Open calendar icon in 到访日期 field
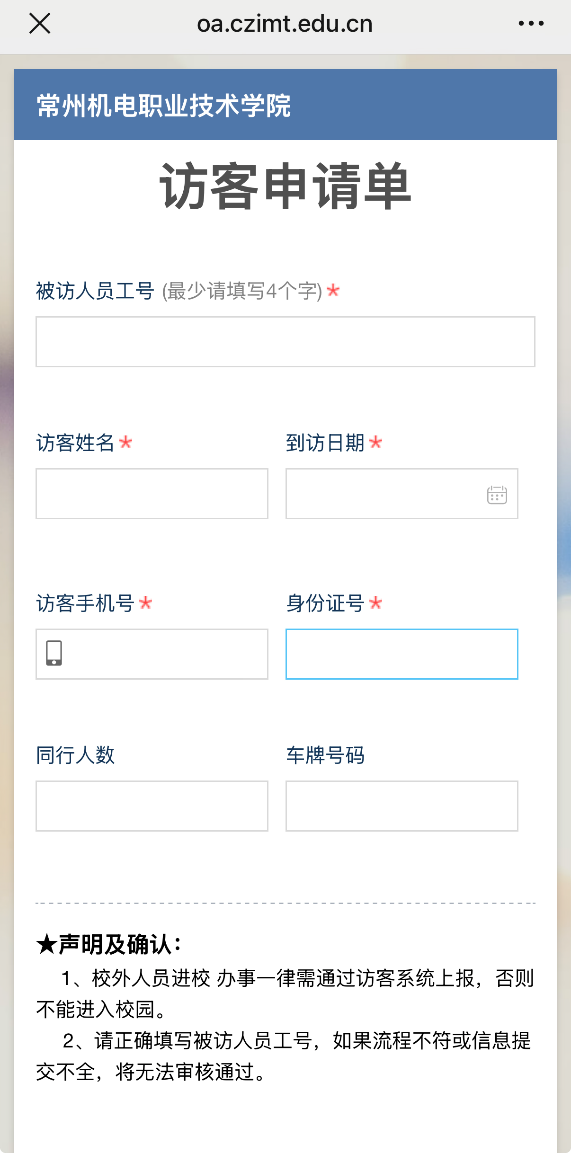The height and width of the screenshot is (1153, 571). click(x=497, y=494)
